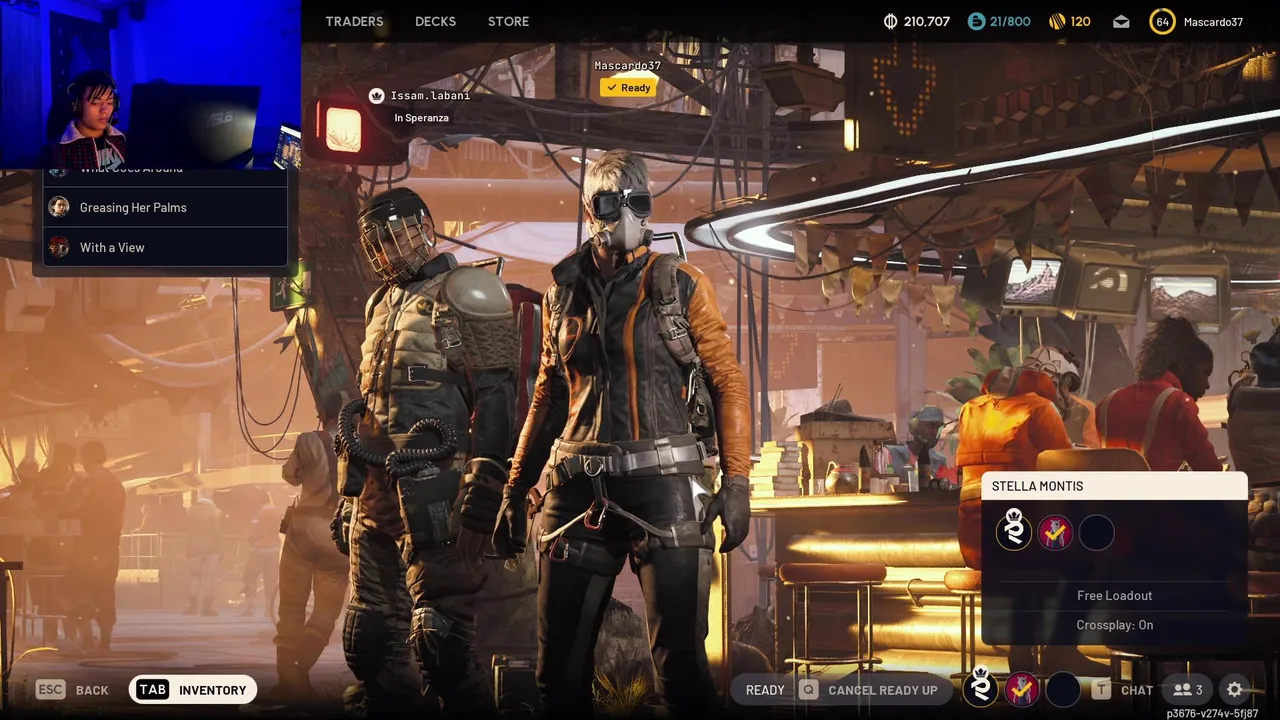Viewport: 1280px width, 720px height.
Task: Click the STELLA MONTIS map header
Action: click(x=1115, y=486)
